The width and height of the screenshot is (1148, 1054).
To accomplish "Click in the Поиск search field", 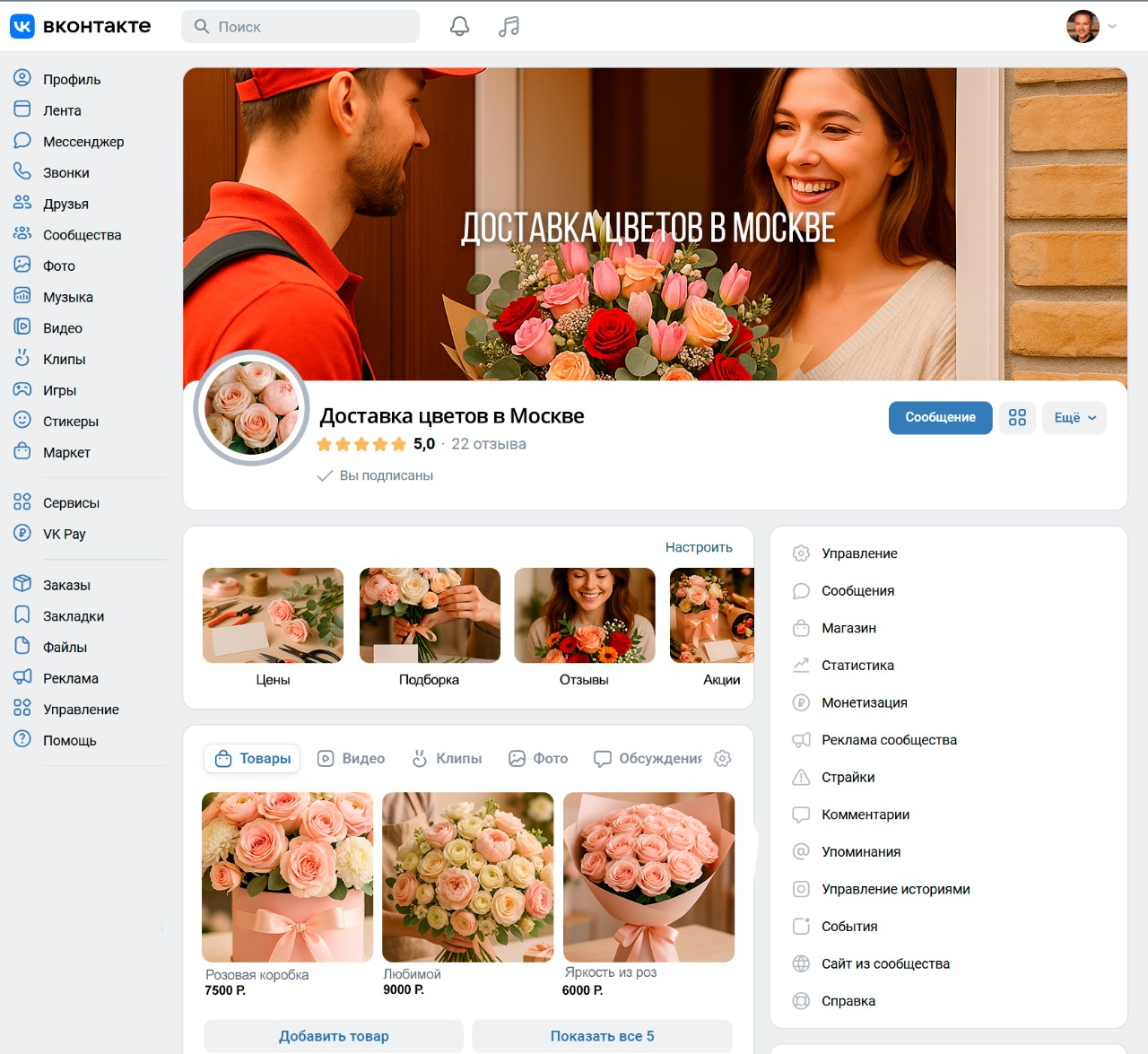I will 300,27.
